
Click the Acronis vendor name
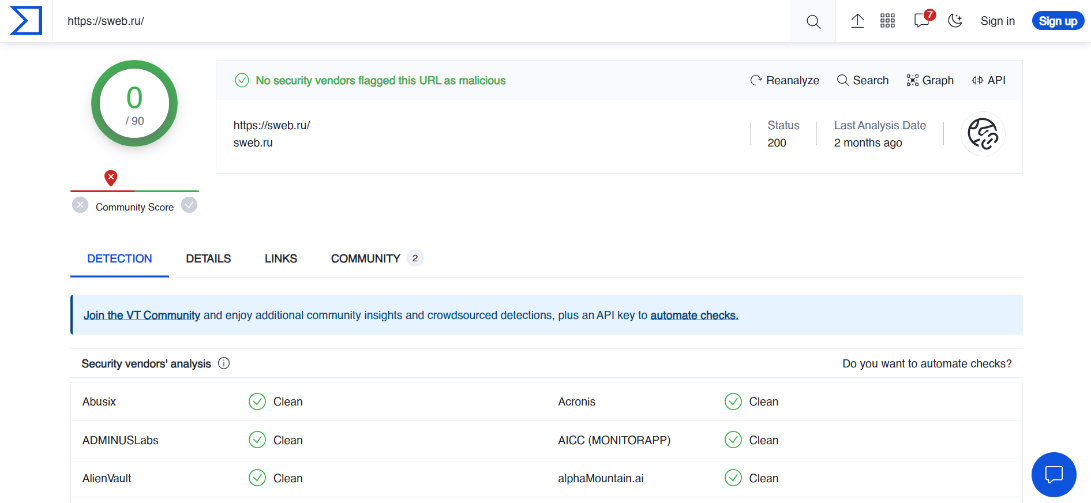[x=577, y=401]
